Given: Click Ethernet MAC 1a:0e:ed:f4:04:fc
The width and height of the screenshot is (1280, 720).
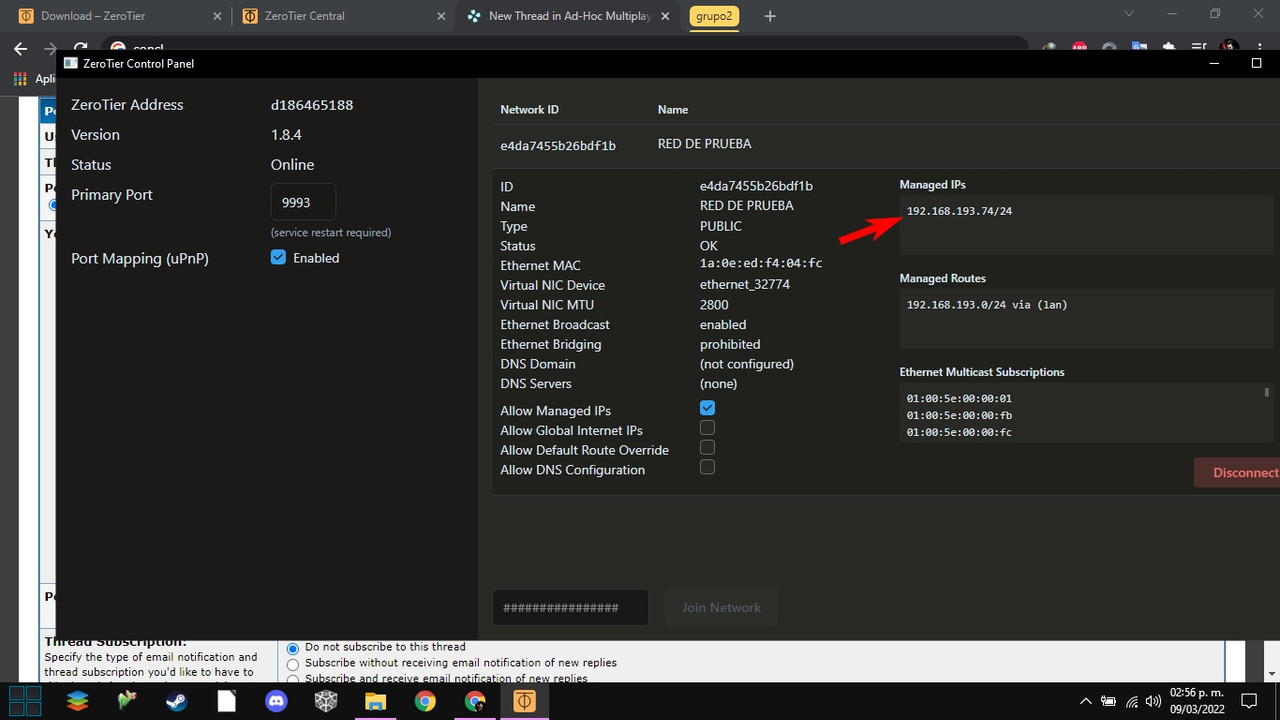Looking at the screenshot, I should (x=761, y=265).
